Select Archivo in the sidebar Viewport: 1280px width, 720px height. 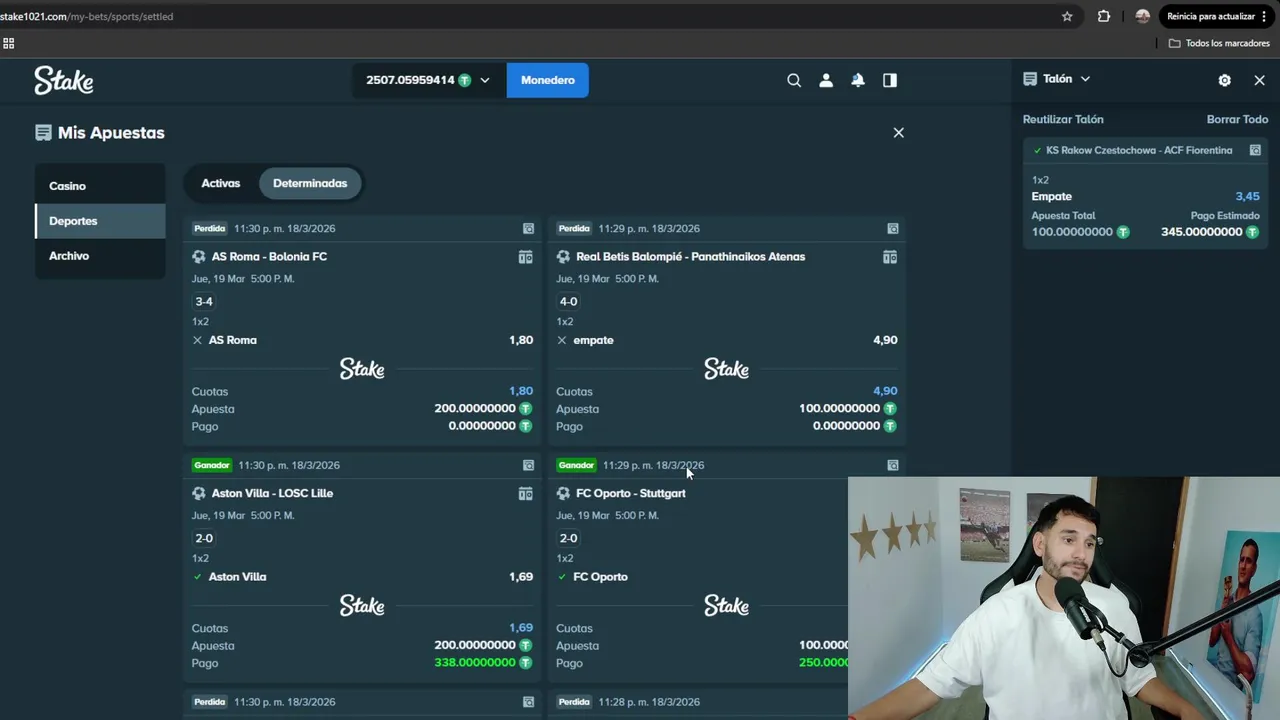[100, 256]
